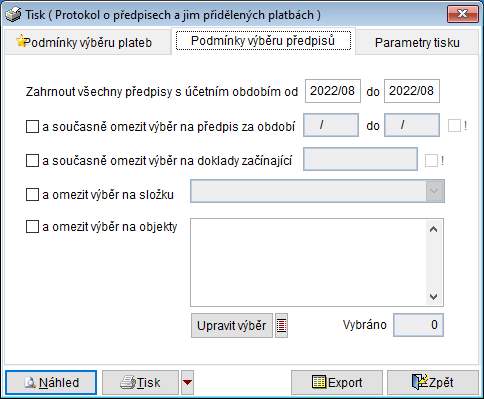The width and height of the screenshot is (484, 399).
Task: Open Podmínky výběru předpisů tab
Action: pyautogui.click(x=263, y=41)
